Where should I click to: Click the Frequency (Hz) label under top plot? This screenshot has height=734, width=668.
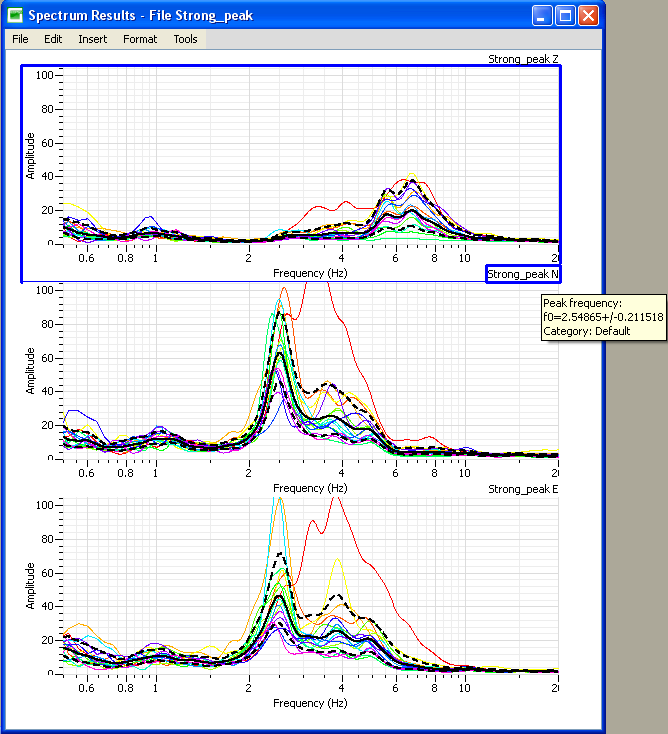point(309,273)
